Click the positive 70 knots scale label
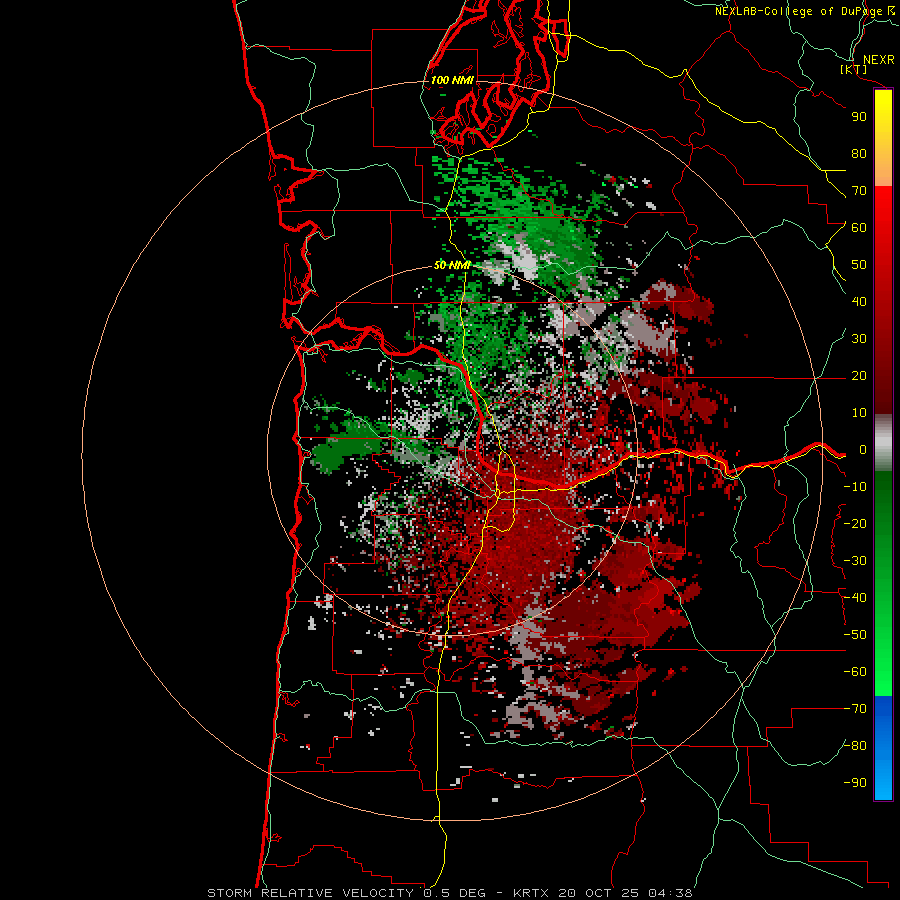 [x=859, y=191]
